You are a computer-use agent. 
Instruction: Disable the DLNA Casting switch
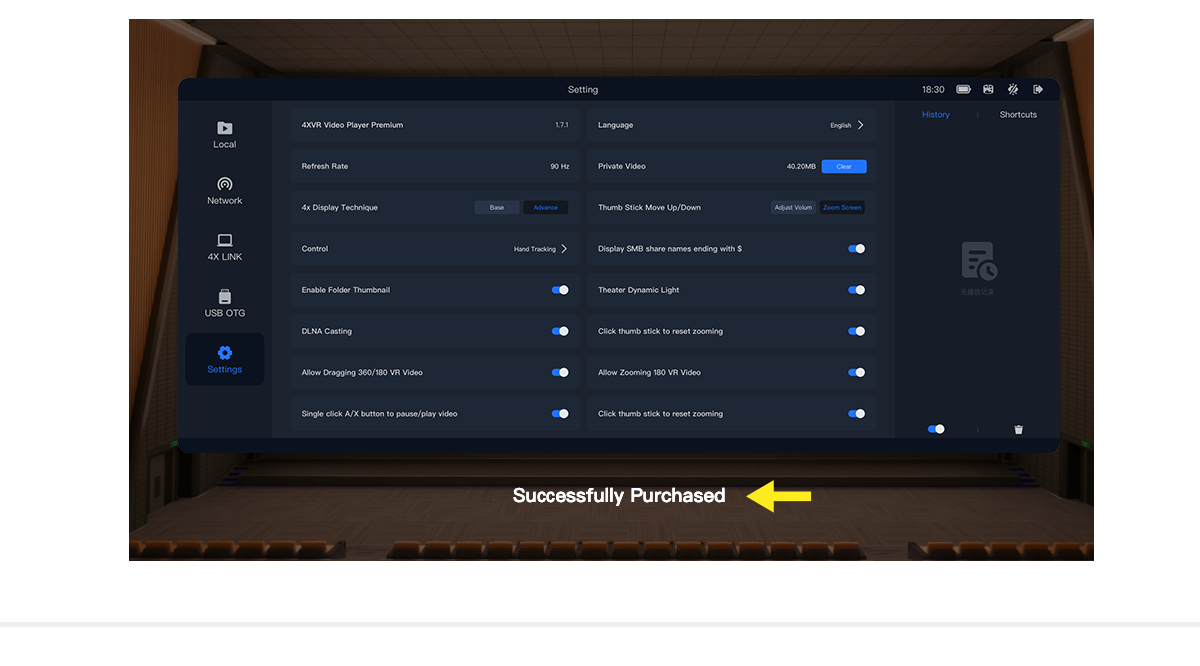[560, 331]
